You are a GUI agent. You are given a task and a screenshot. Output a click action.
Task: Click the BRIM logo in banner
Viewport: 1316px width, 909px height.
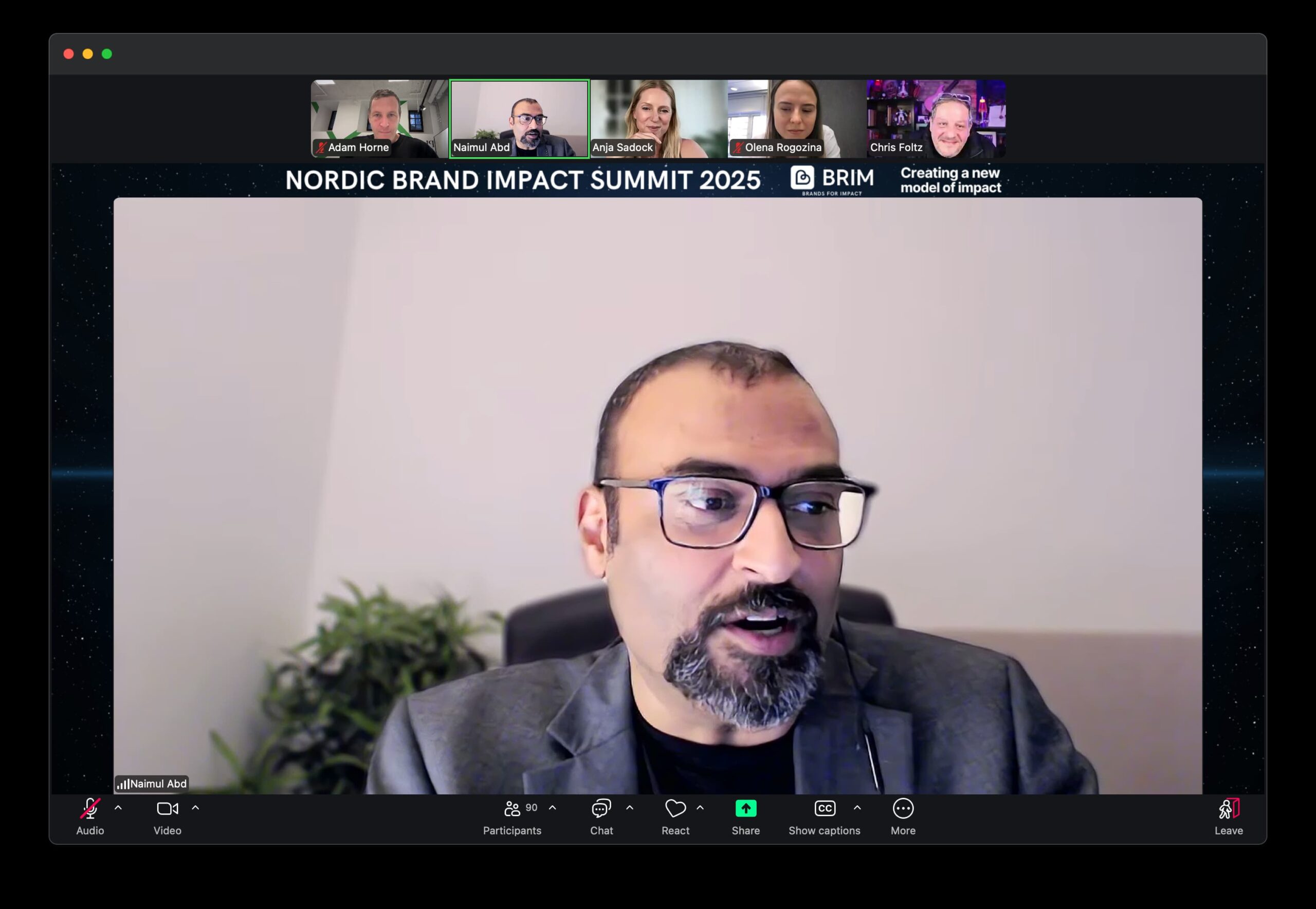[x=832, y=180]
